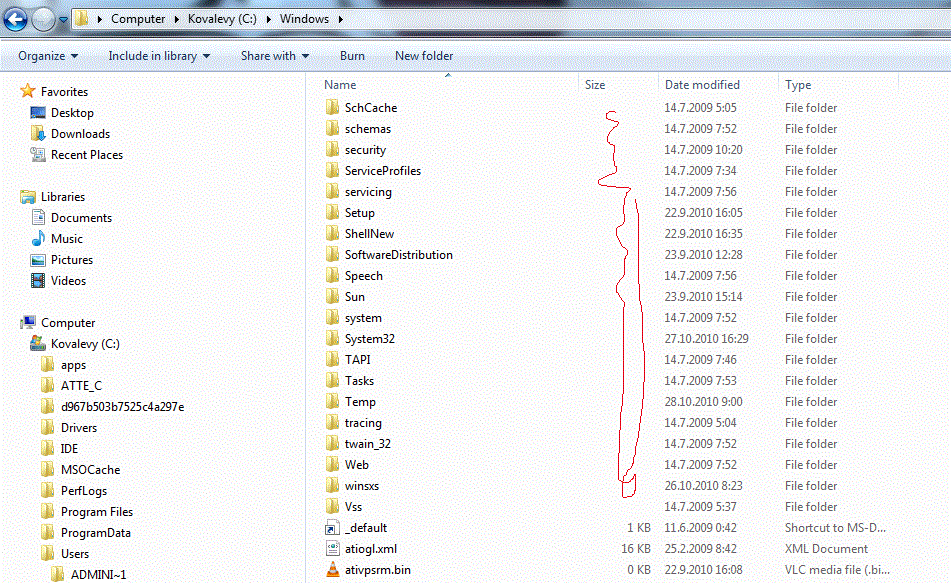Sort by the Size column header
Viewport: 951px width, 583px height.
coord(595,85)
